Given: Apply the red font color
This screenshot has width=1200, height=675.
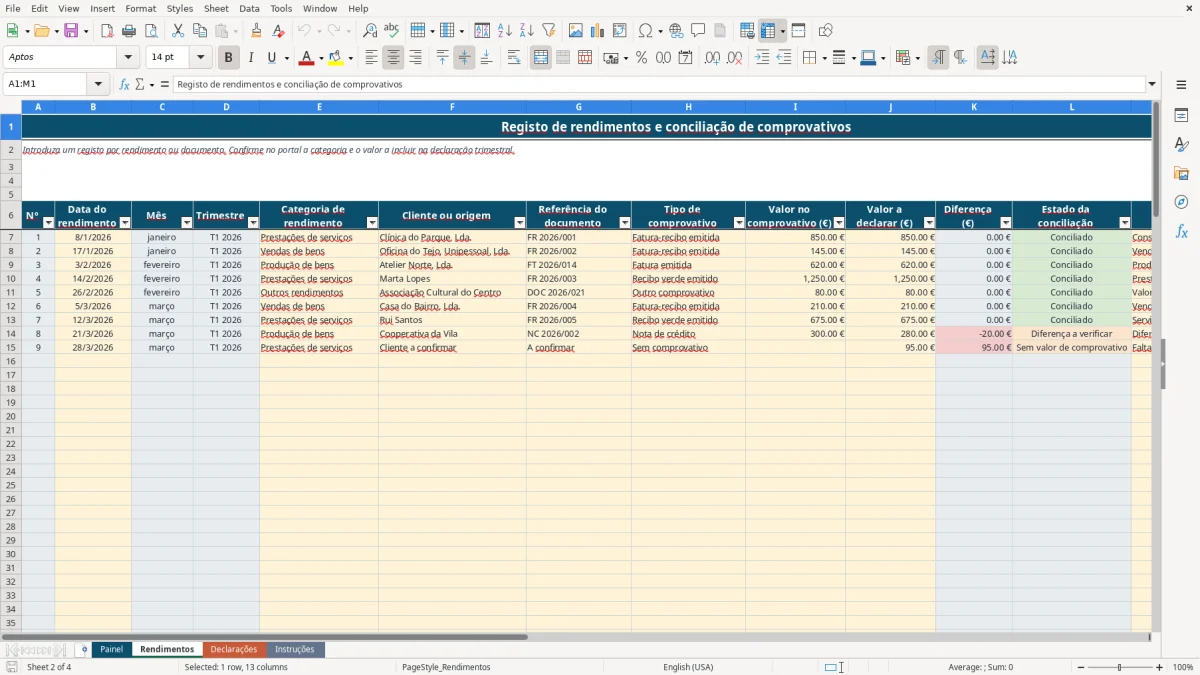Looking at the screenshot, I should [306, 58].
